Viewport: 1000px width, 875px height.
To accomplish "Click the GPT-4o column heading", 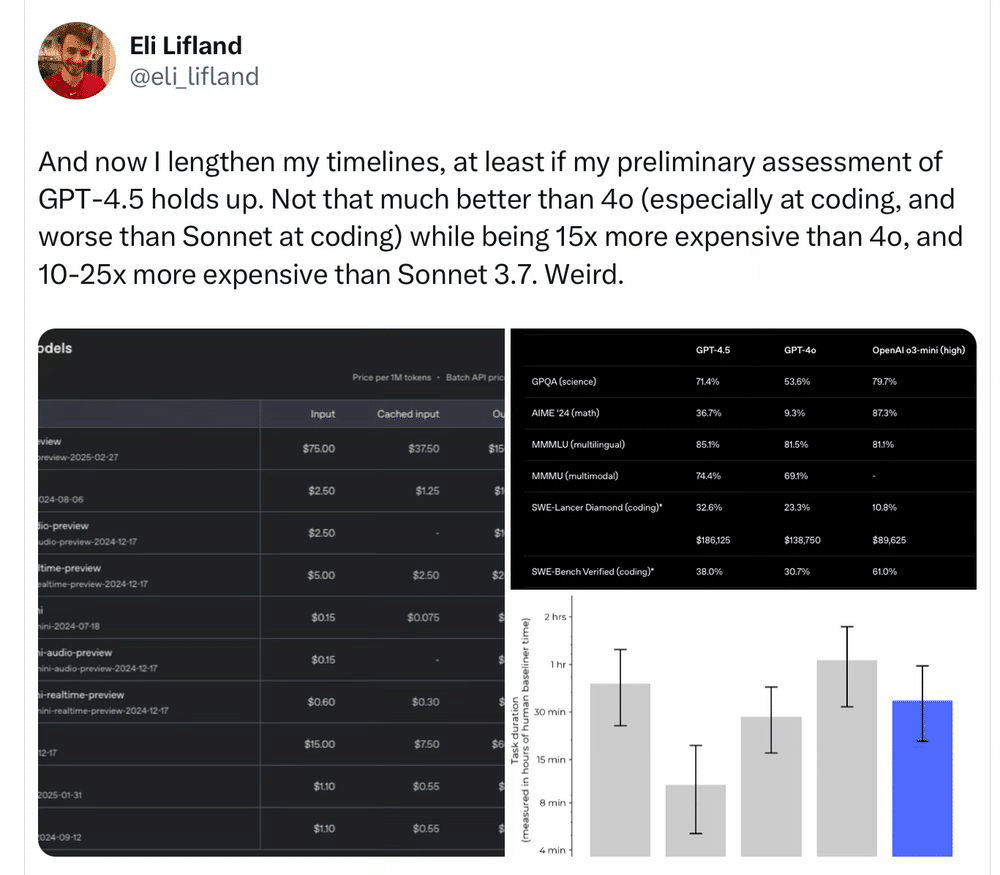I will (x=800, y=350).
